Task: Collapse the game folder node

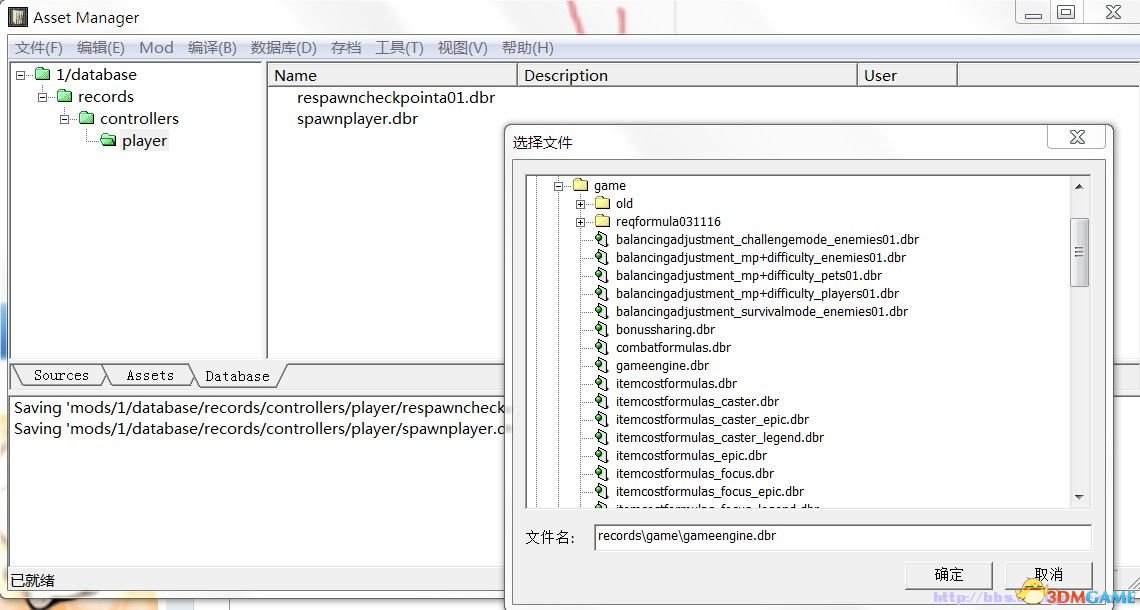Action: point(558,186)
